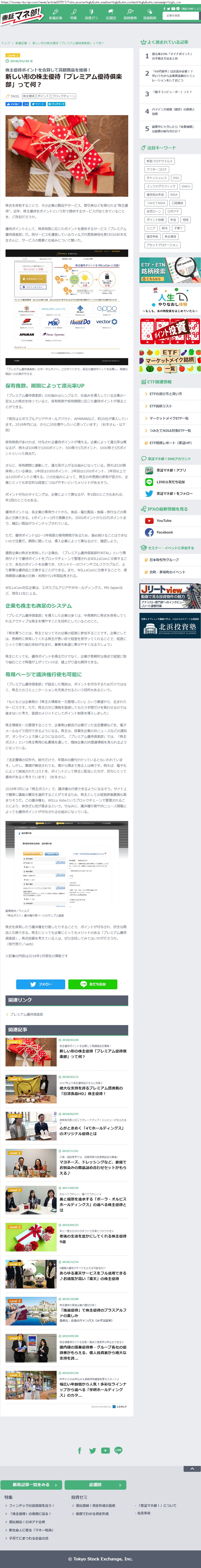Select the ブロックチェーン article tag

pyautogui.click(x=63, y=96)
